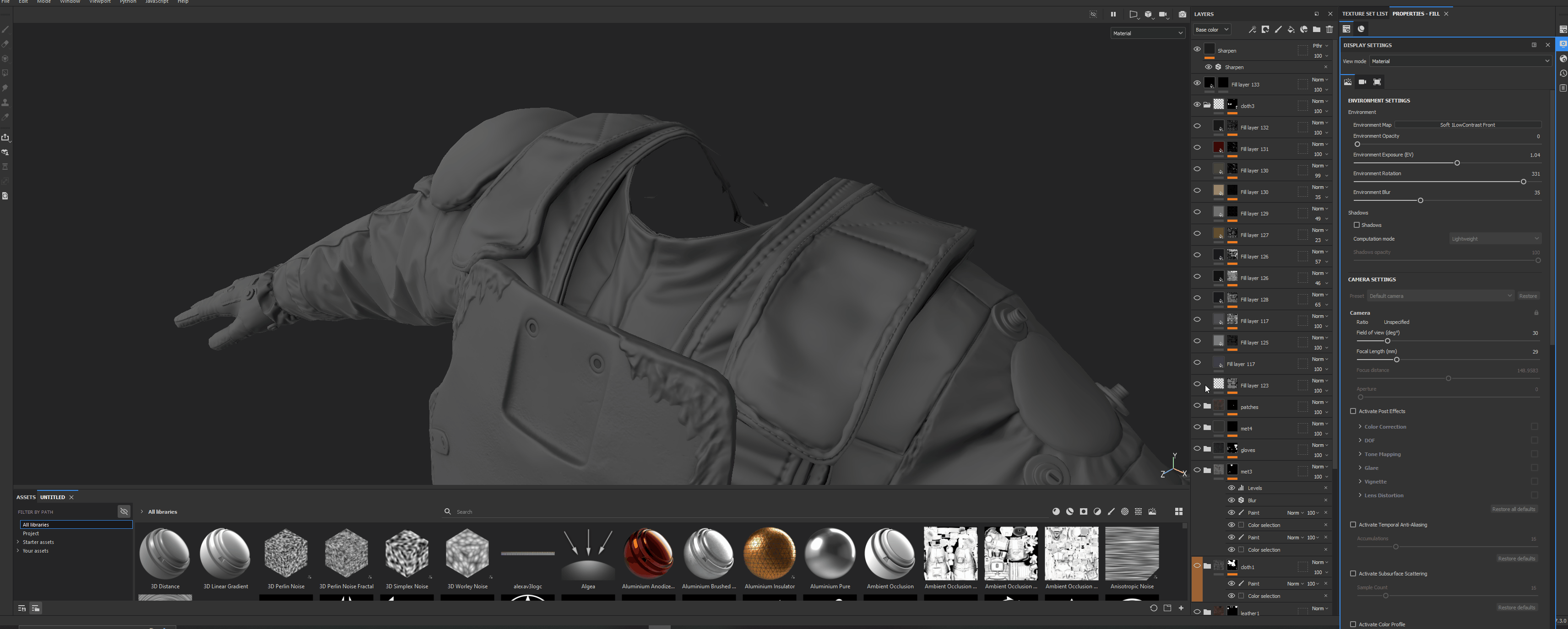Viewport: 1568px width, 629px height.
Task: Check Activate Post Effects
Action: coord(1353,411)
